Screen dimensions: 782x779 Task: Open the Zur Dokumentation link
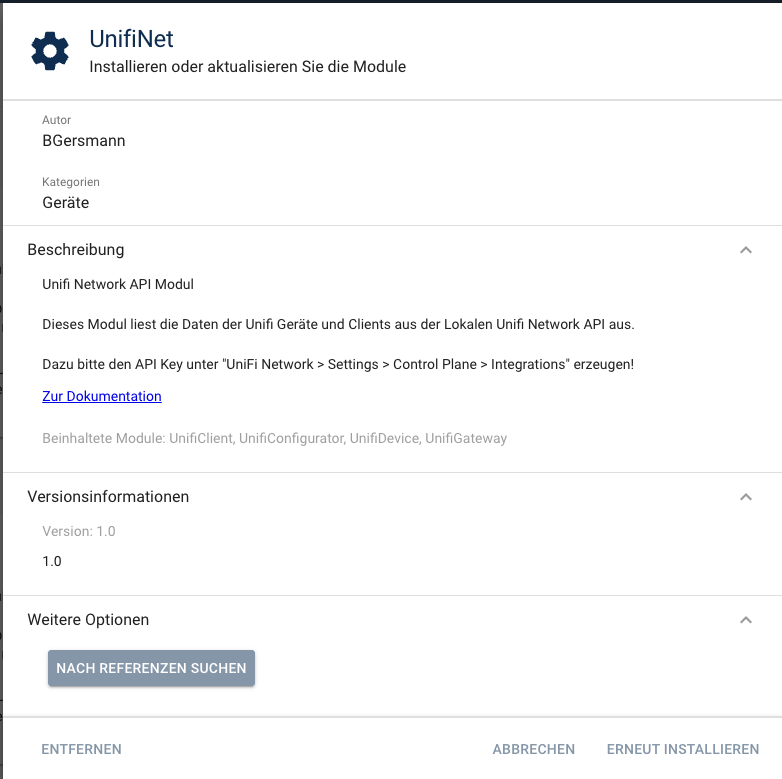[x=102, y=397]
